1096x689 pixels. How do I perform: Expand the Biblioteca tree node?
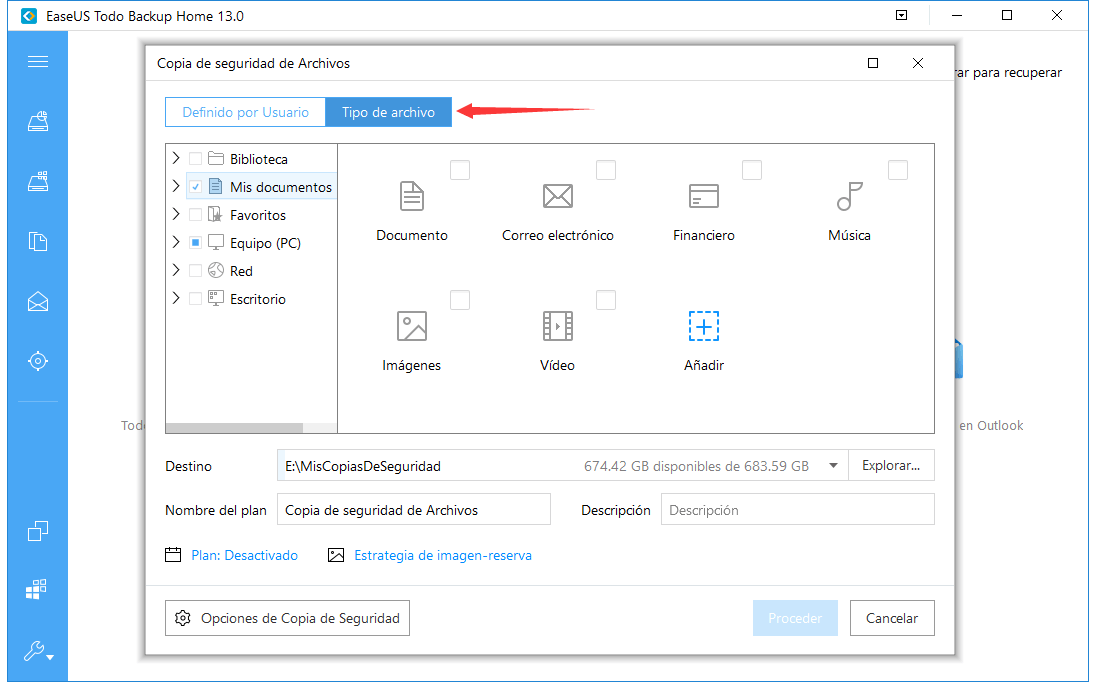pos(176,158)
